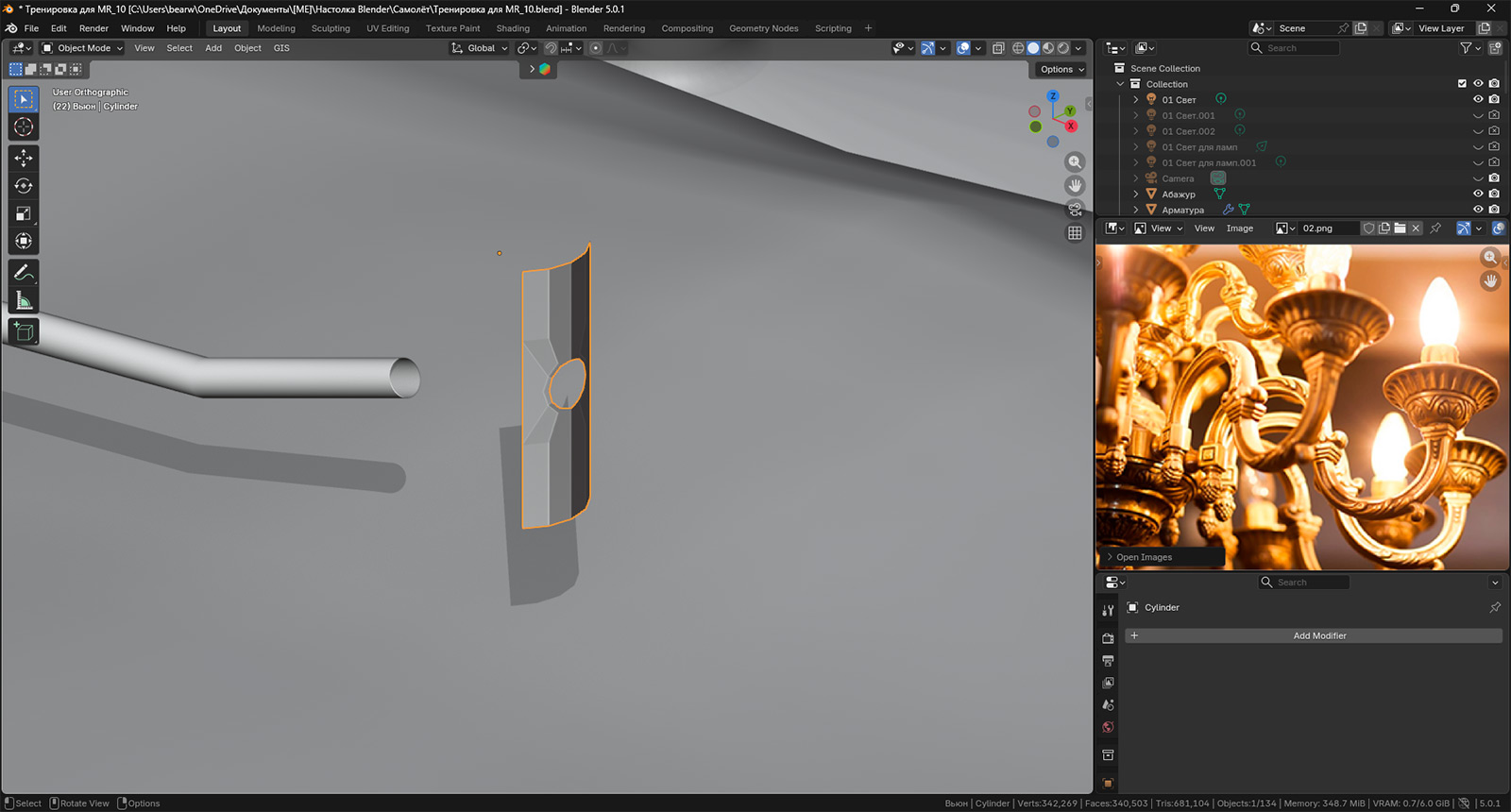Switch to orthographic grid view toggle
The width and height of the screenshot is (1511, 812).
pos(1075,233)
